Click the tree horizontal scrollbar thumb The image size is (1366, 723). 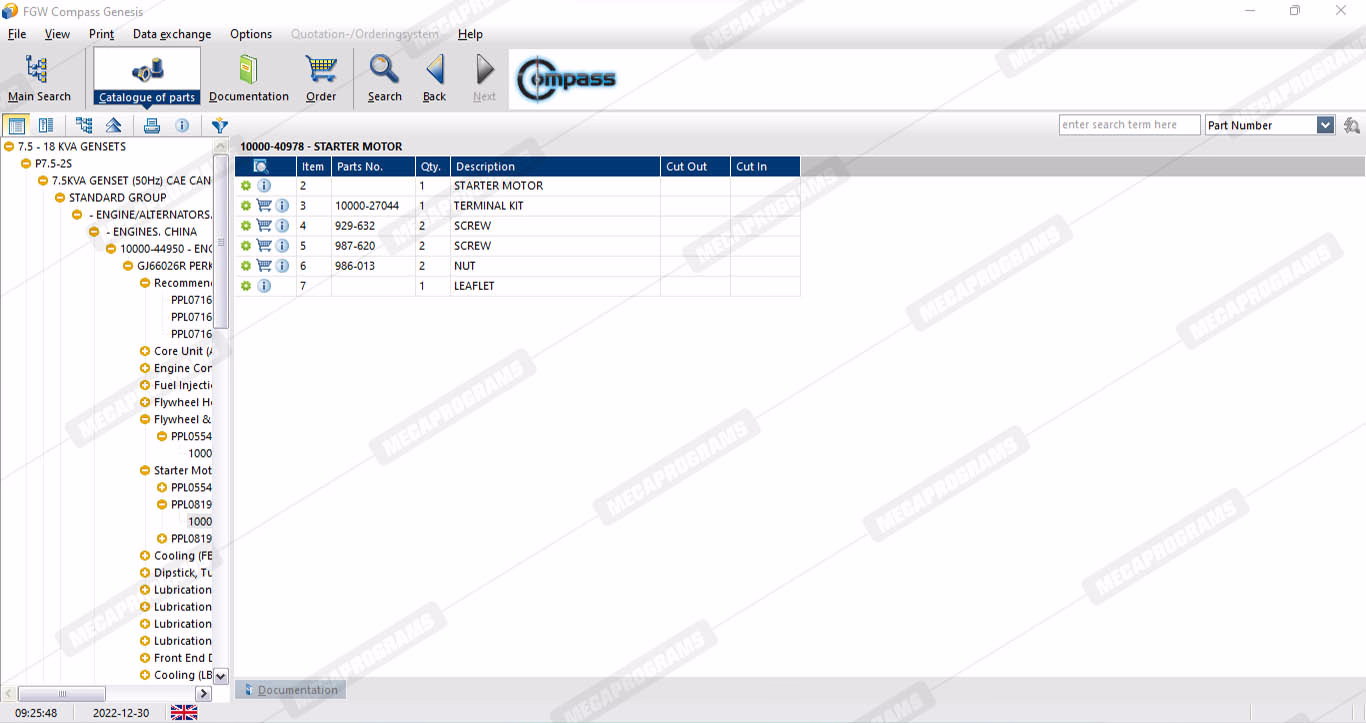(62, 694)
